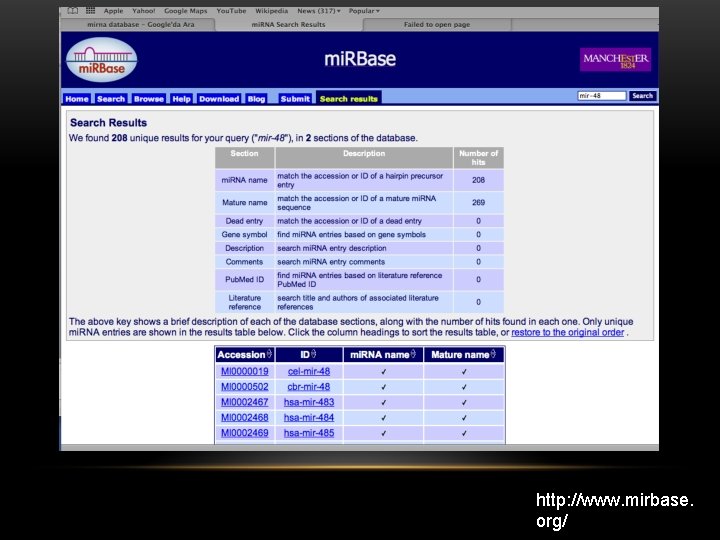Open accession MI0002468 link
The image size is (720, 540).
click(245, 417)
